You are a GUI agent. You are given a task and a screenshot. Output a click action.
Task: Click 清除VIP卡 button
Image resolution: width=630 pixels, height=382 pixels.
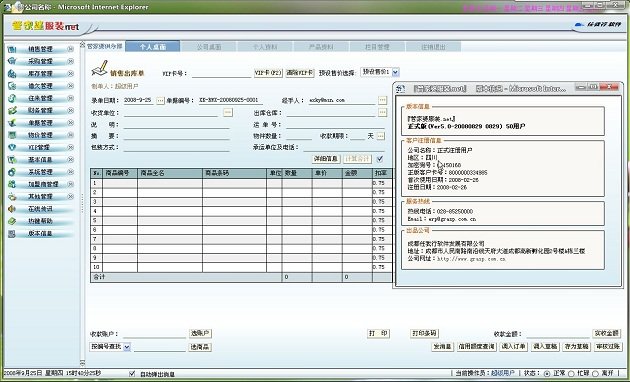(300, 73)
